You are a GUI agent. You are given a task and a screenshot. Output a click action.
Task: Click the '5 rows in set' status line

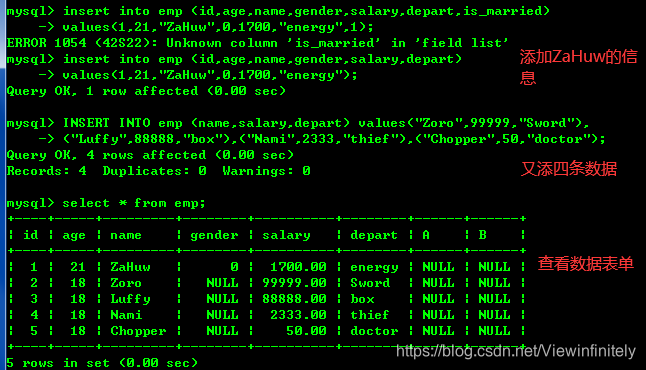coord(102,363)
